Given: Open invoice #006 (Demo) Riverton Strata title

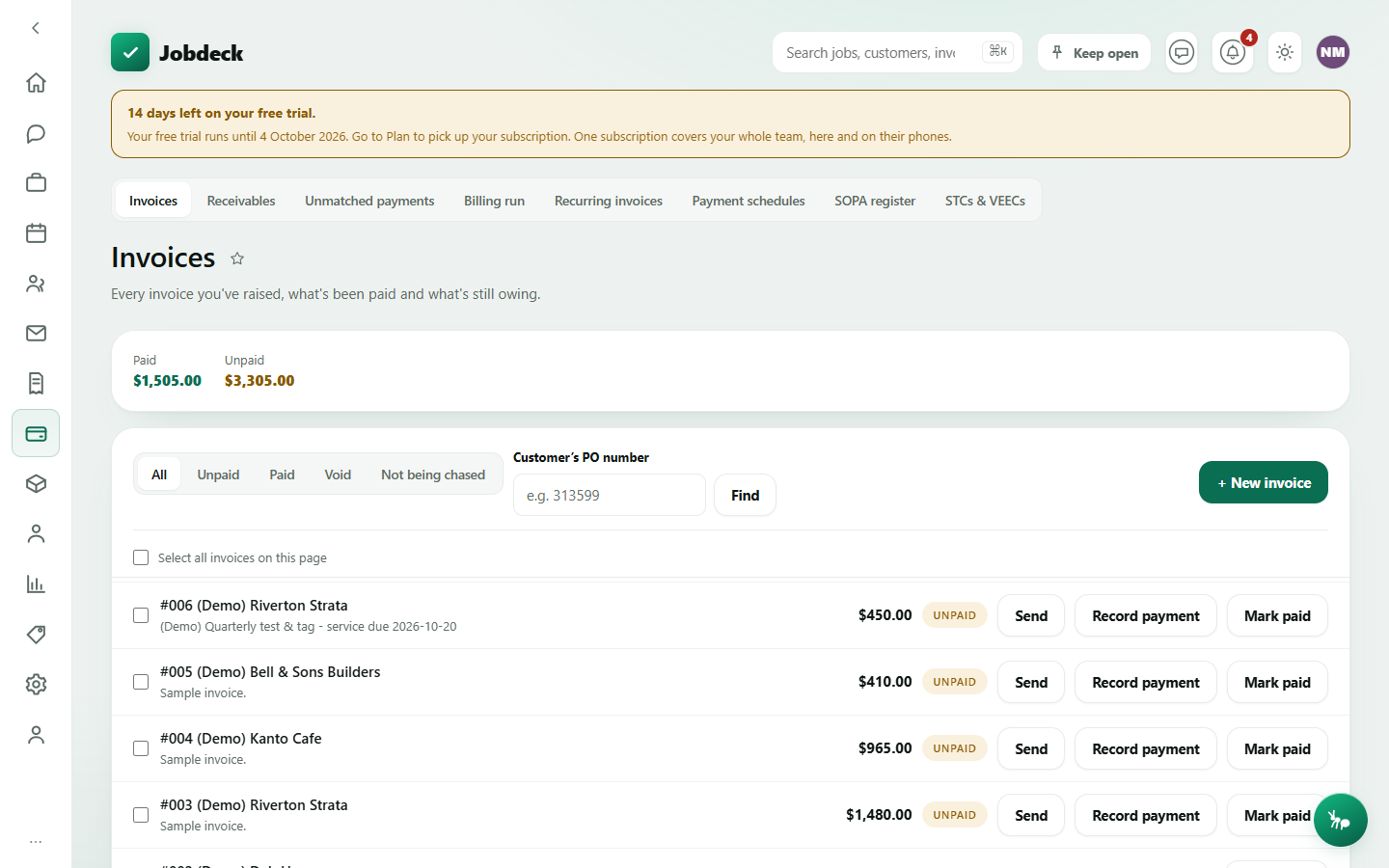Looking at the screenshot, I should point(254,606).
